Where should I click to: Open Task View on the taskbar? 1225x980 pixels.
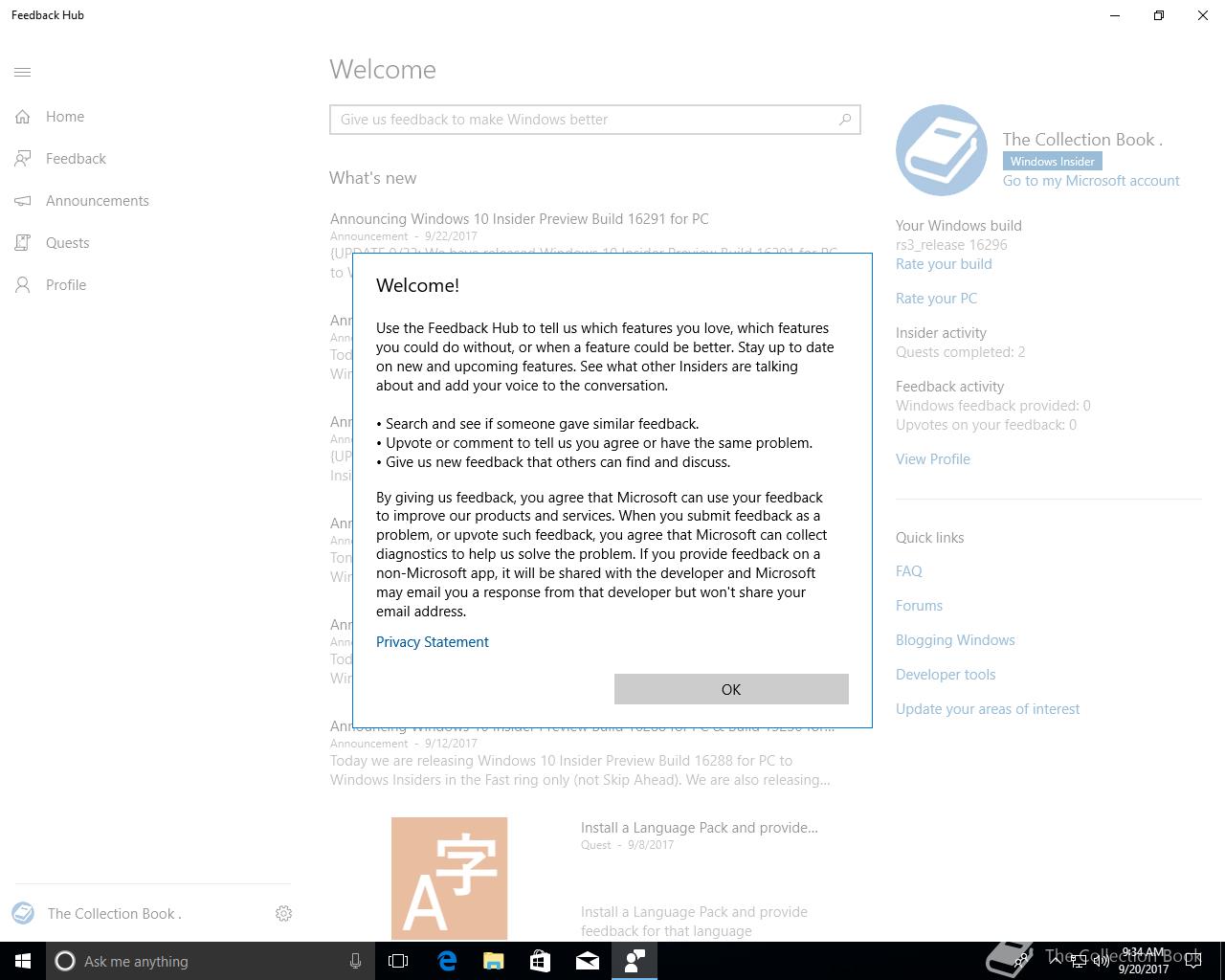point(398,961)
